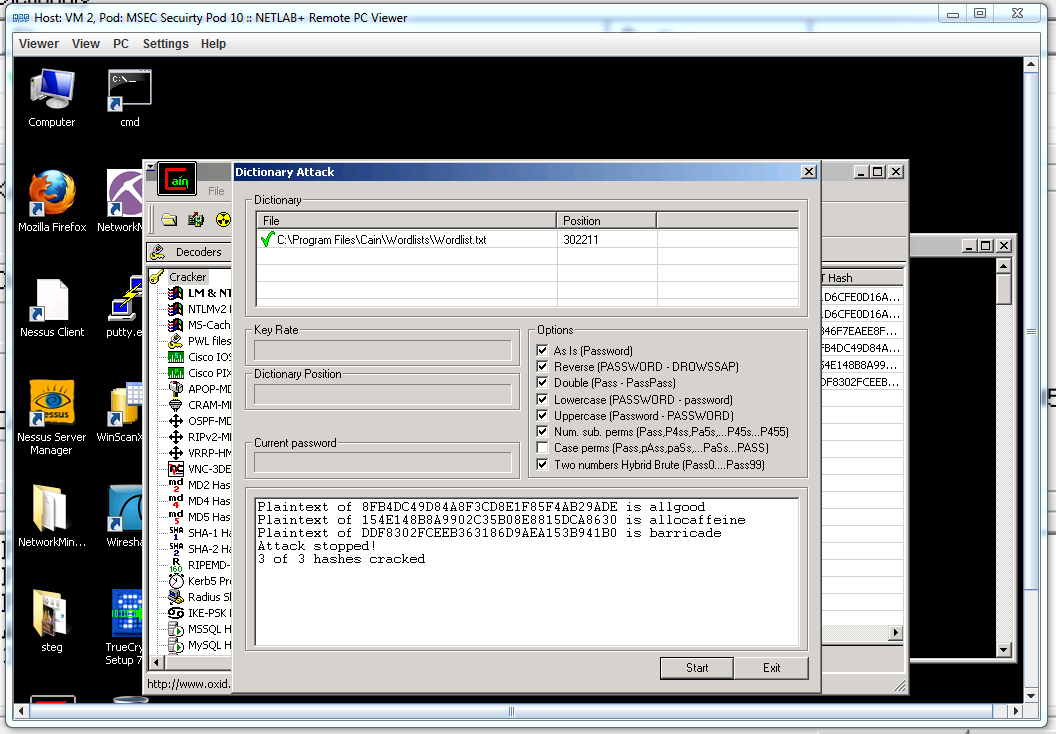Select the Cracker root tree node
Image resolution: width=1056 pixels, height=734 pixels.
point(187,277)
